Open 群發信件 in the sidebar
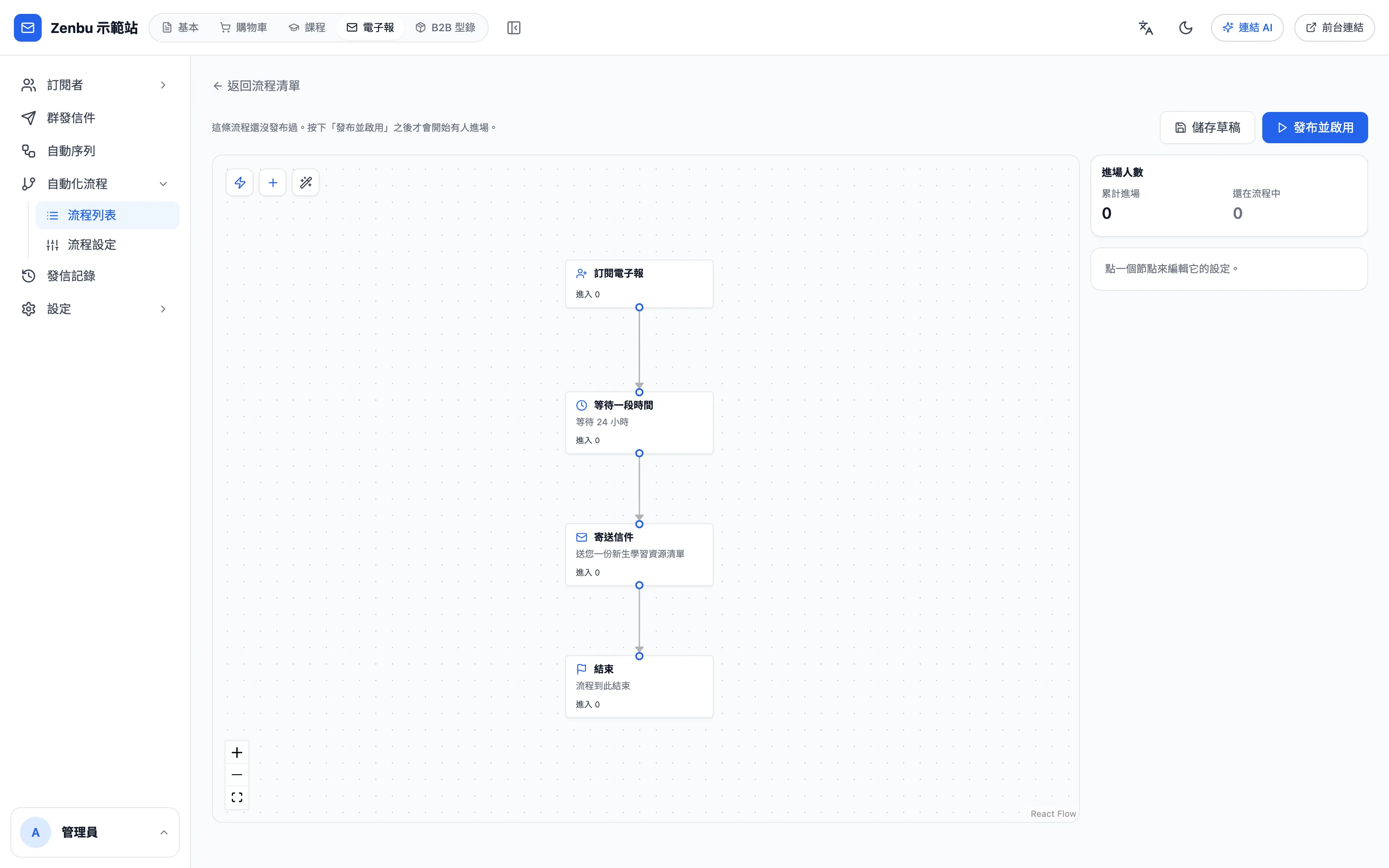The width and height of the screenshot is (1389, 868). (x=95, y=118)
